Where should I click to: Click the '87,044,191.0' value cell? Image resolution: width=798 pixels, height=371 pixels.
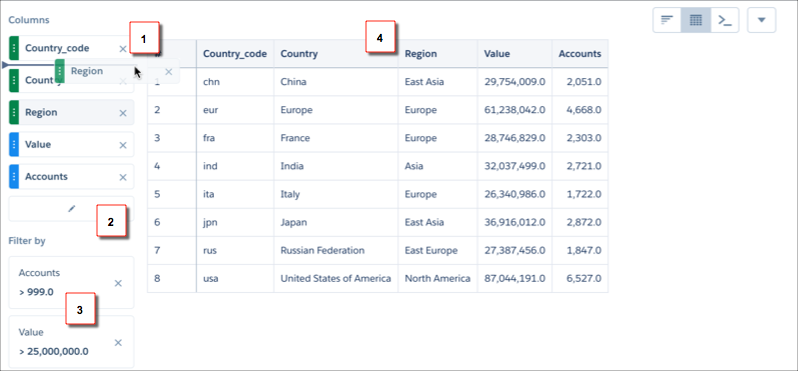coord(515,278)
